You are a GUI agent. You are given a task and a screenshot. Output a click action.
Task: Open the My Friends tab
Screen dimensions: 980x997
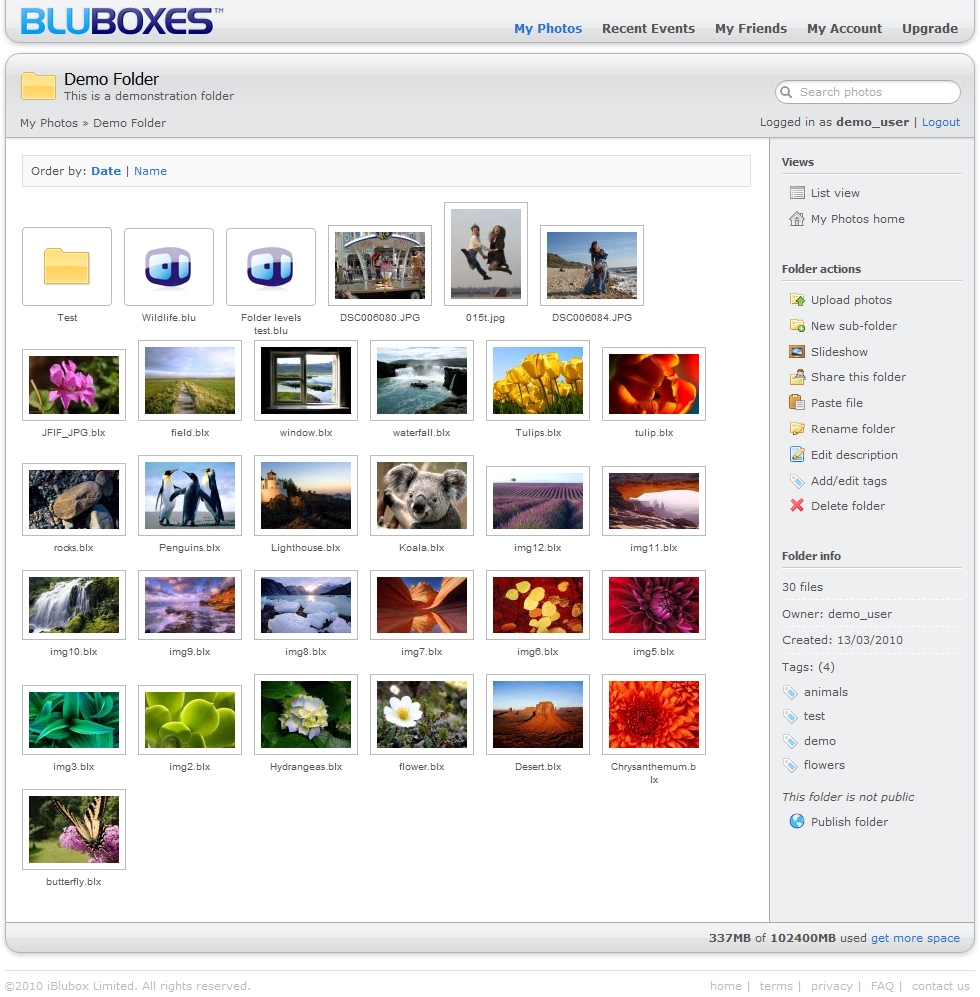point(750,29)
